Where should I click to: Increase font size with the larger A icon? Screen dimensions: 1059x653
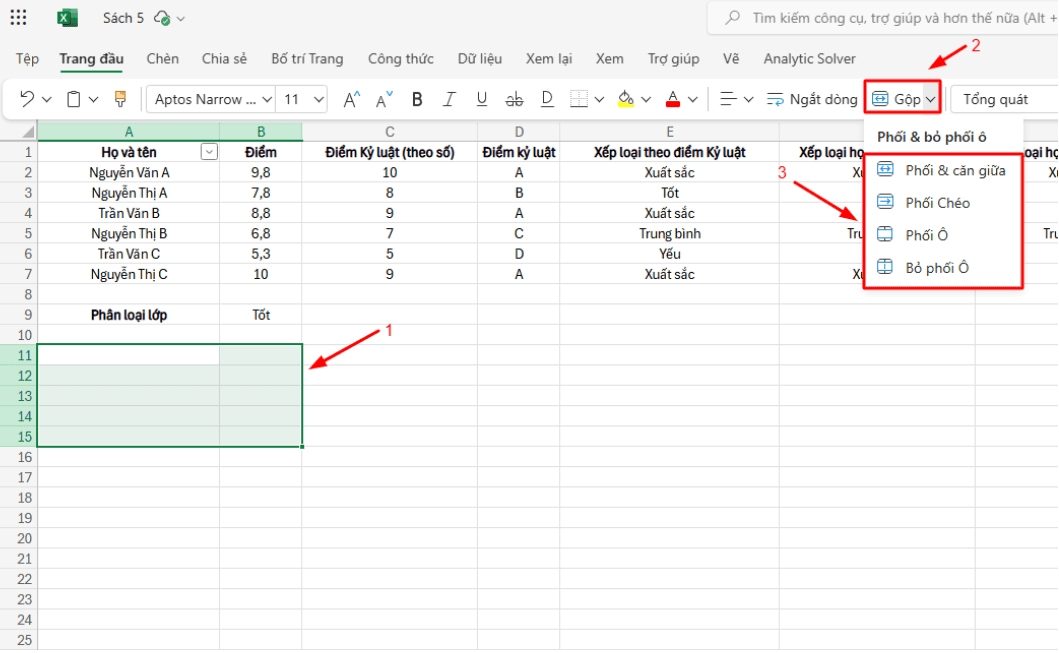pyautogui.click(x=351, y=100)
